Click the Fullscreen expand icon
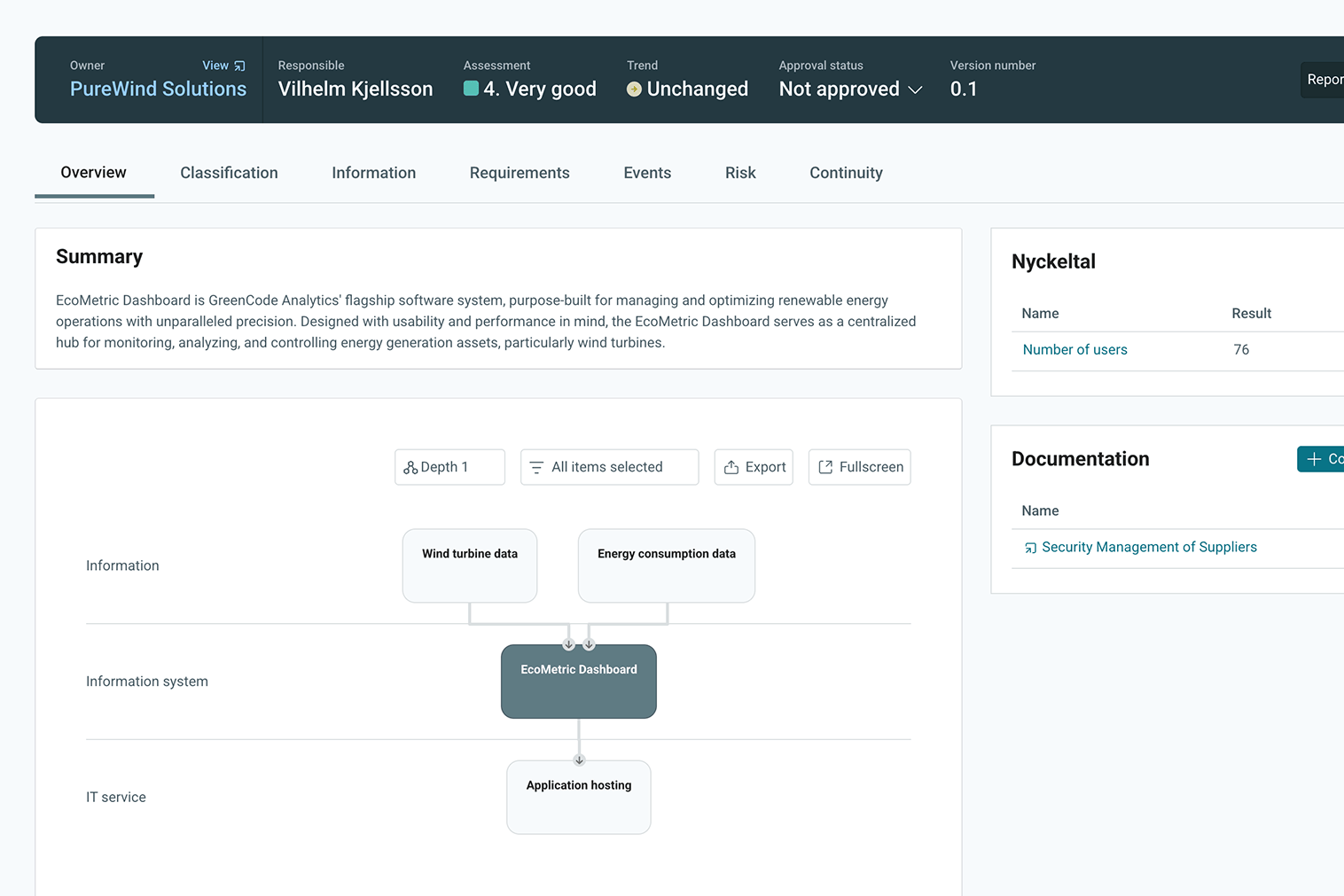Screen dimensions: 1344x896 pyautogui.click(x=825, y=467)
